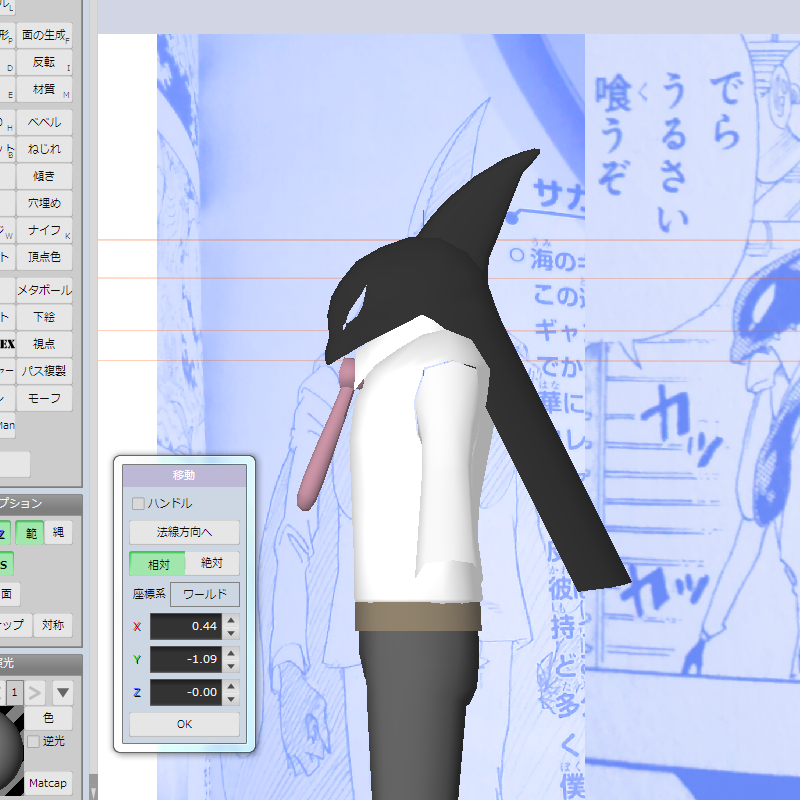Image resolution: width=800 pixels, height=800 pixels.
Task: Enable the ハンドル checkbox in 移動 panel
Action: coord(138,504)
